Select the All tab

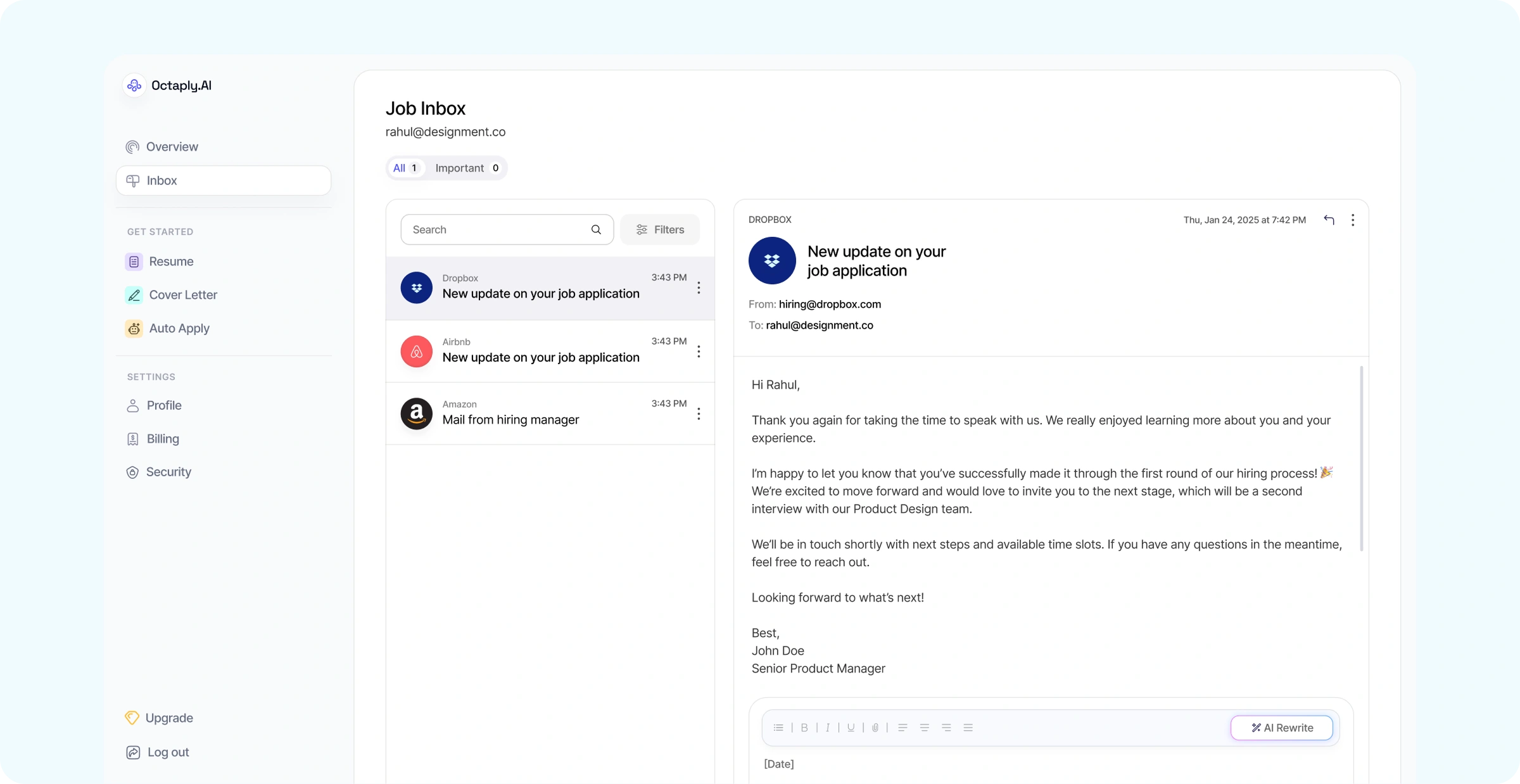point(405,168)
